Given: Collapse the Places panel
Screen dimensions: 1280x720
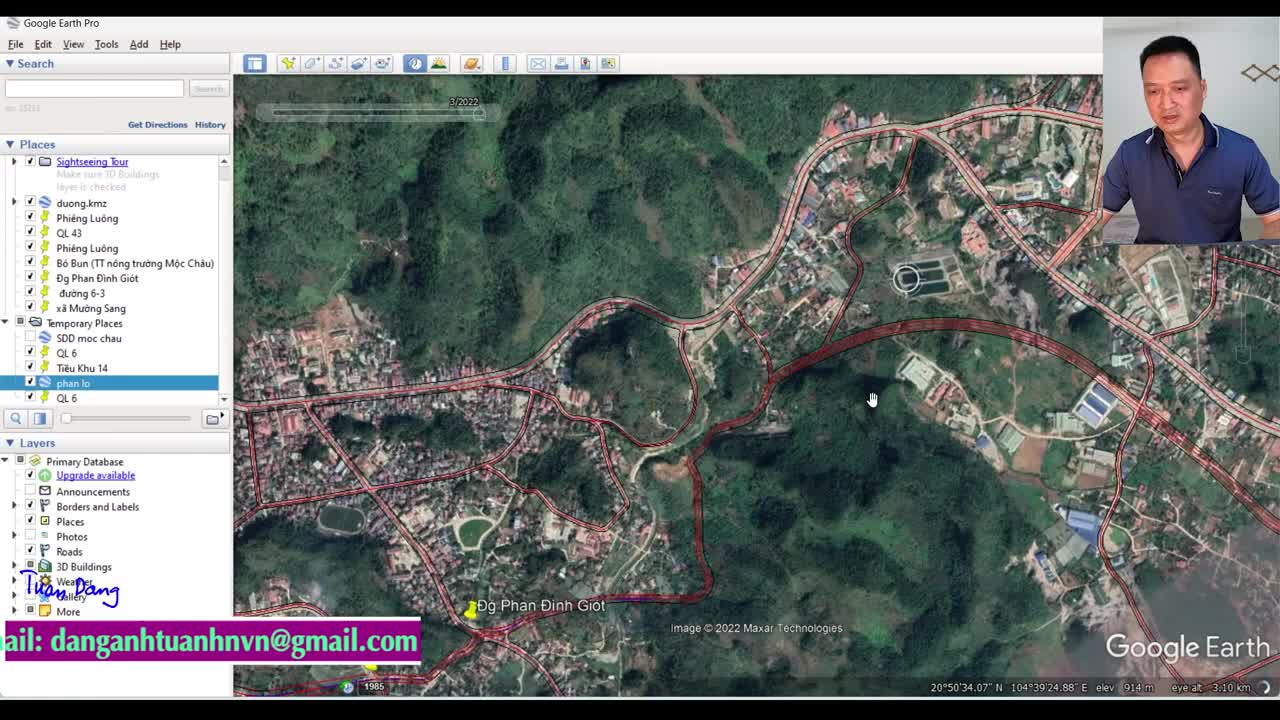Looking at the screenshot, I should (x=9, y=144).
